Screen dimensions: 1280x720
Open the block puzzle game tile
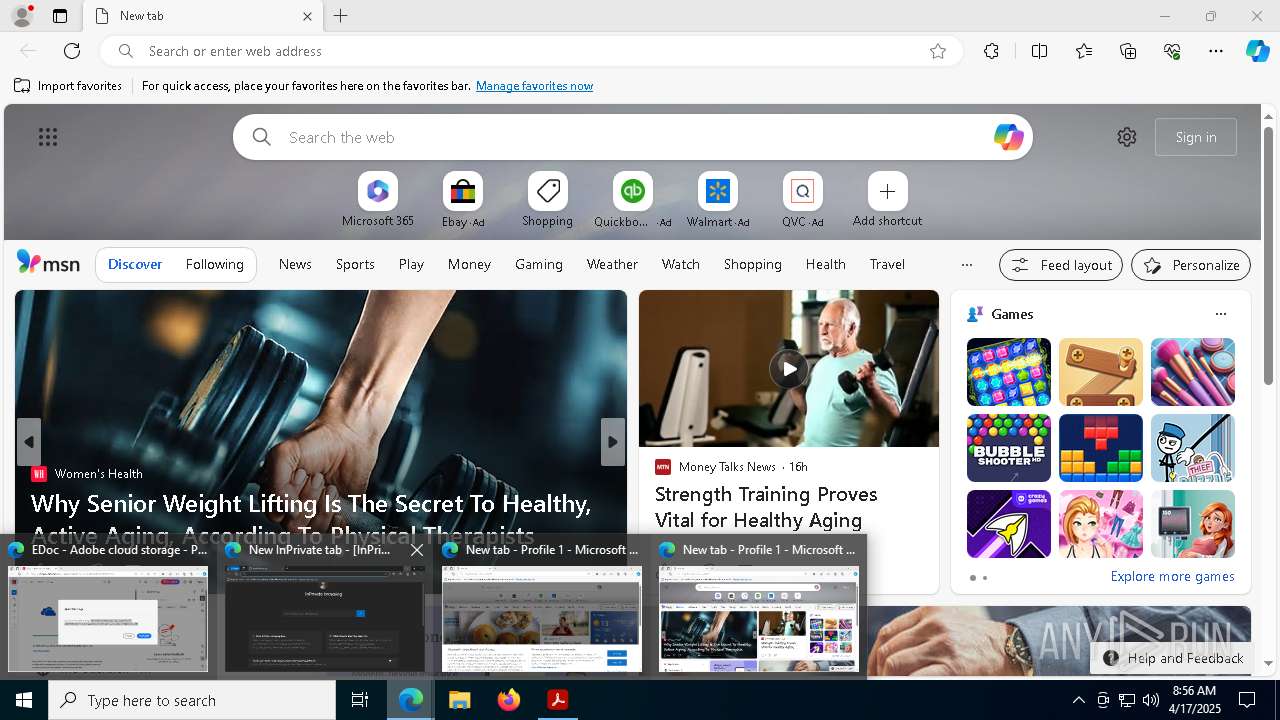(1100, 448)
